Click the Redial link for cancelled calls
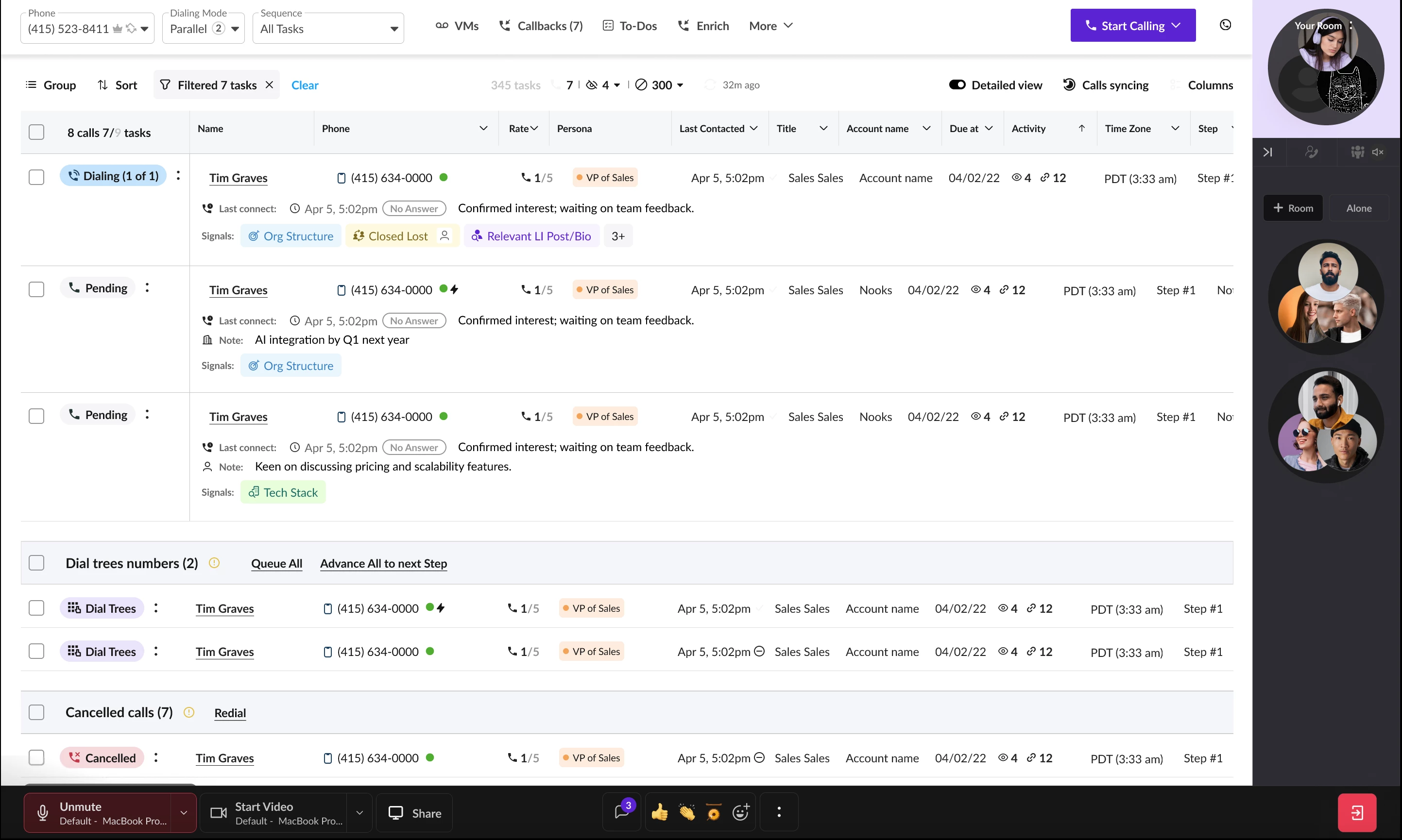The image size is (1402, 840). 230,713
